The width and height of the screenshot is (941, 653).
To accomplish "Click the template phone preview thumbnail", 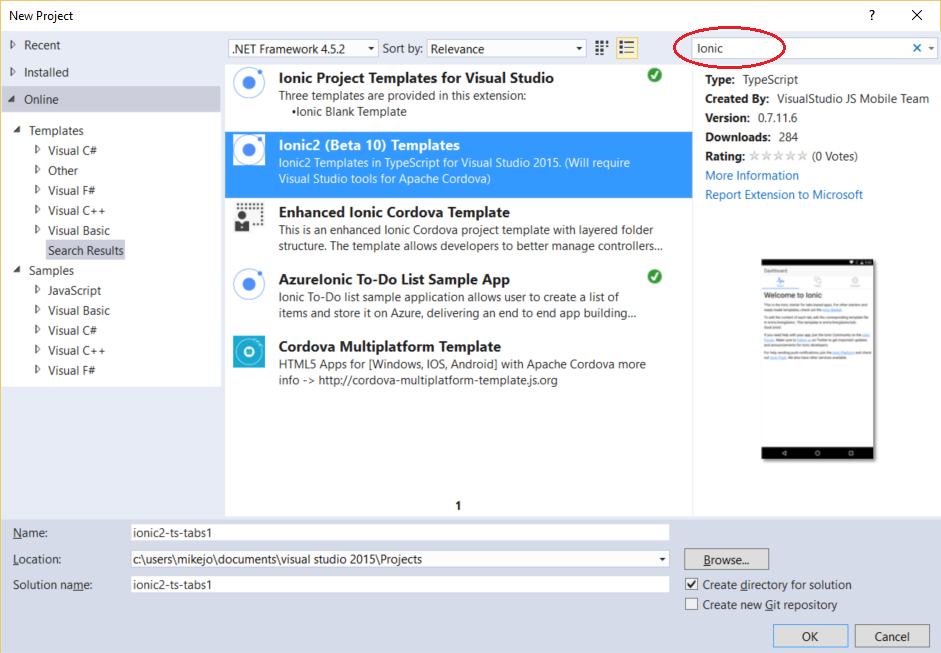I will click(x=817, y=360).
